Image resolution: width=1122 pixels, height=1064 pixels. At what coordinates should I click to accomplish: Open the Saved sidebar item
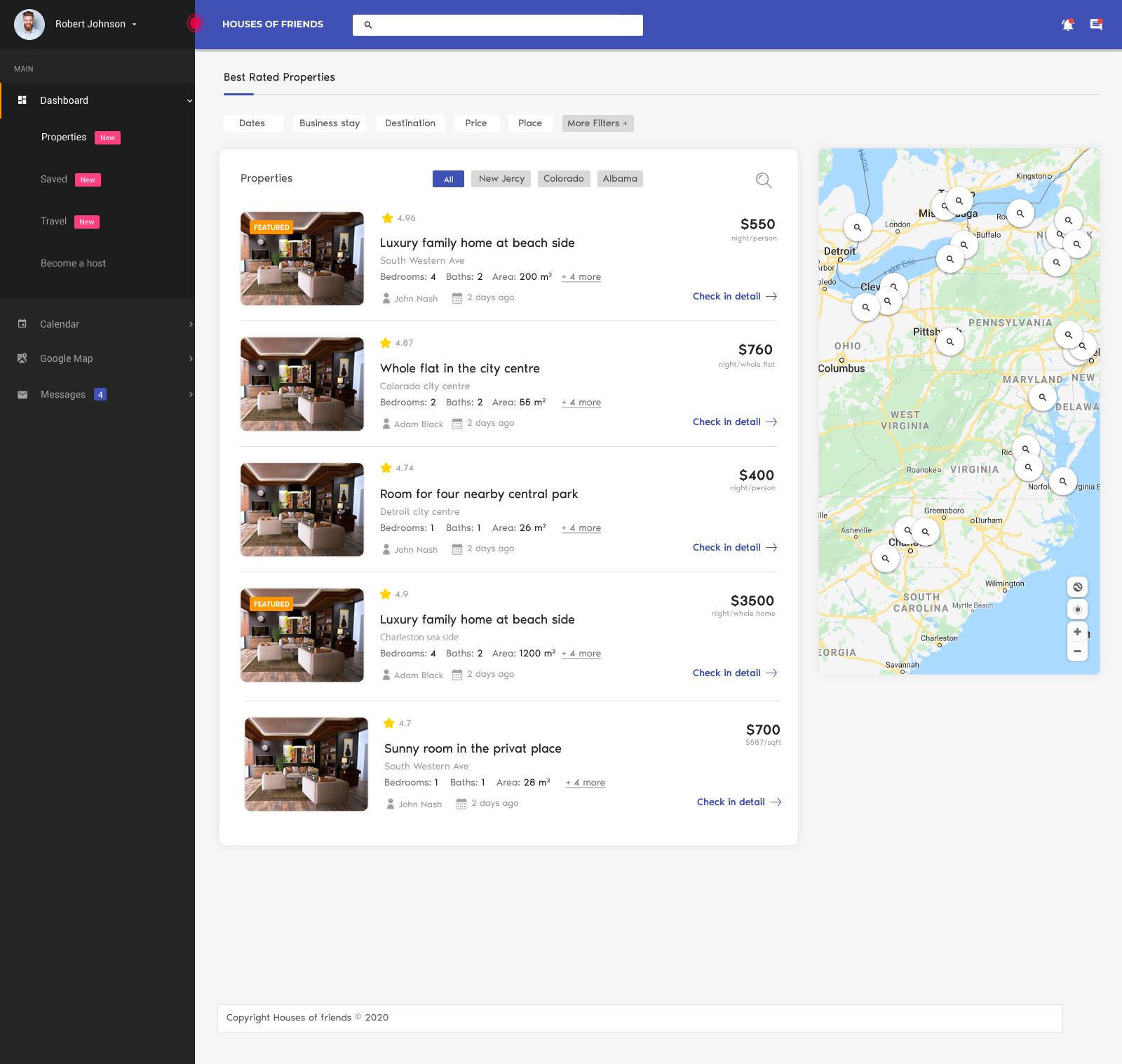54,180
